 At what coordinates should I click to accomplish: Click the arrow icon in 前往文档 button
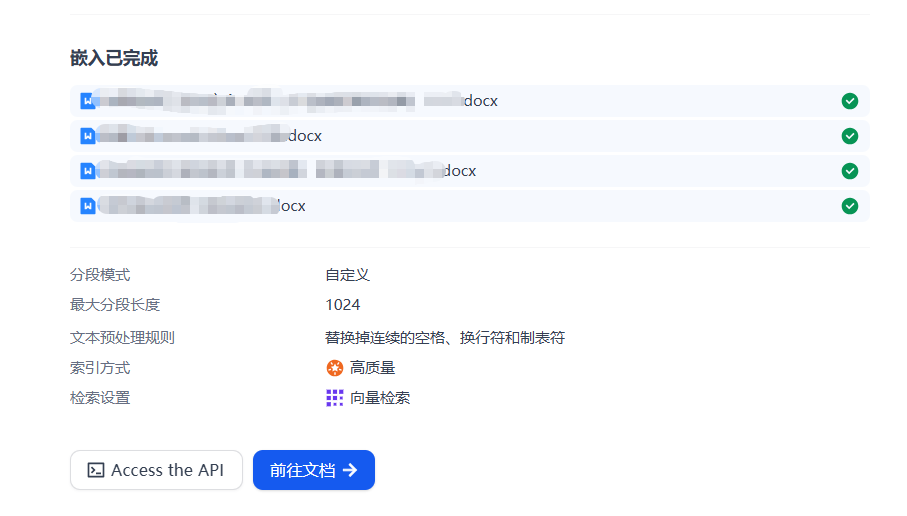coord(350,470)
